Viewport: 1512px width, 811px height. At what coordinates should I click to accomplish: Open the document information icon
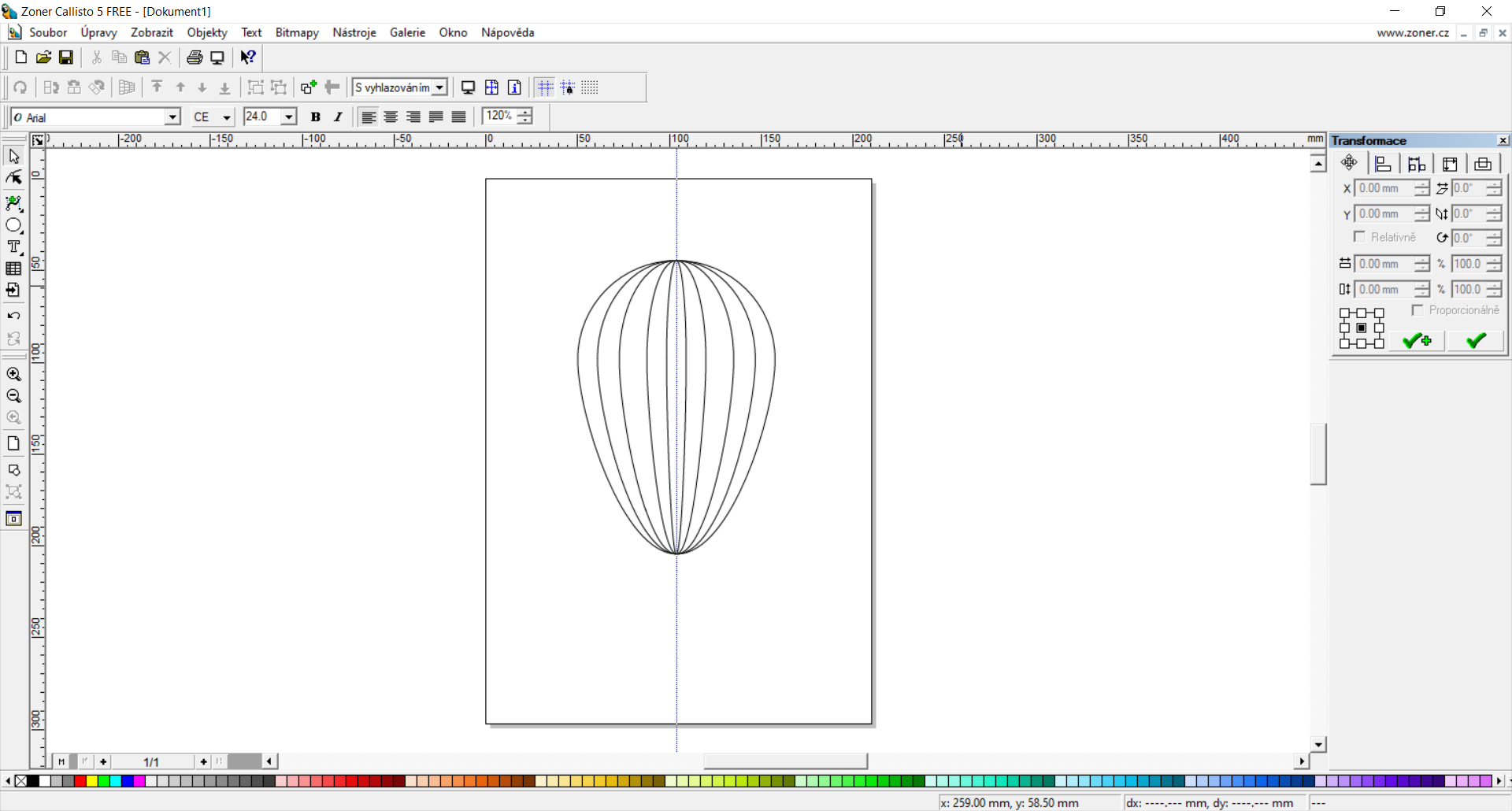(514, 87)
